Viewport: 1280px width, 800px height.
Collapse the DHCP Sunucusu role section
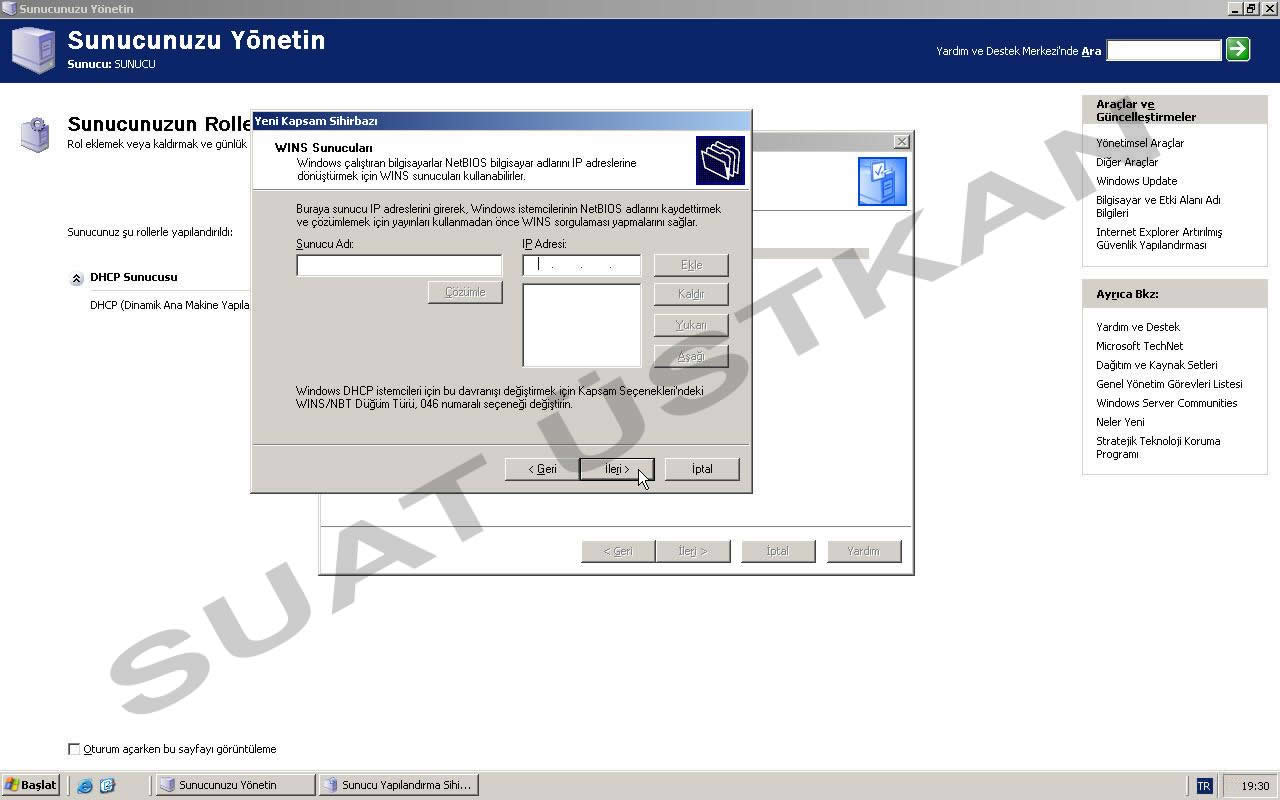click(x=76, y=278)
